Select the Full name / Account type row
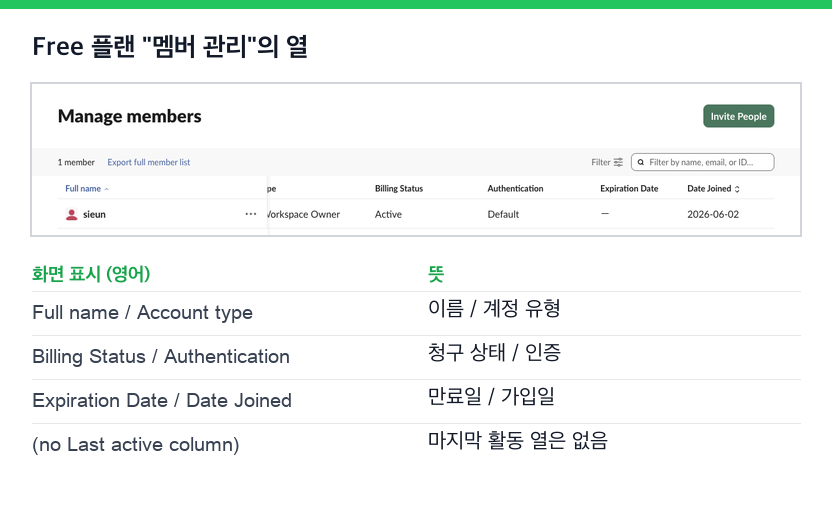 [416, 313]
